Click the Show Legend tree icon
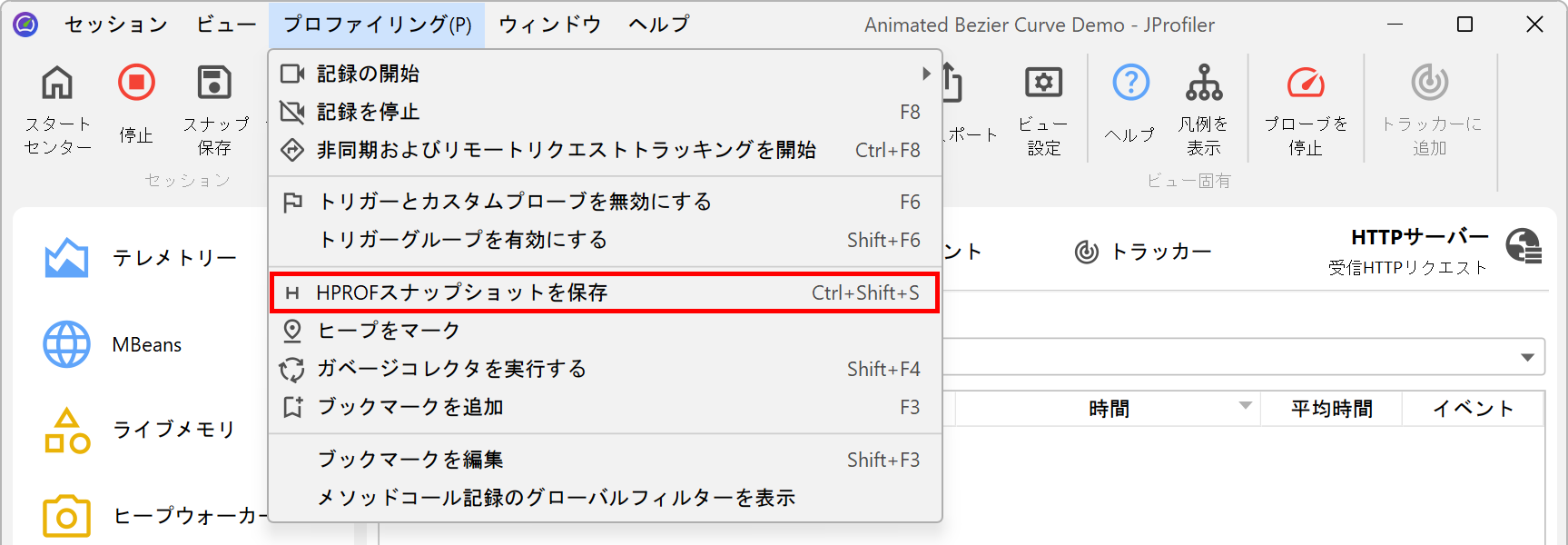The height and width of the screenshot is (545, 1568). coord(1204,84)
